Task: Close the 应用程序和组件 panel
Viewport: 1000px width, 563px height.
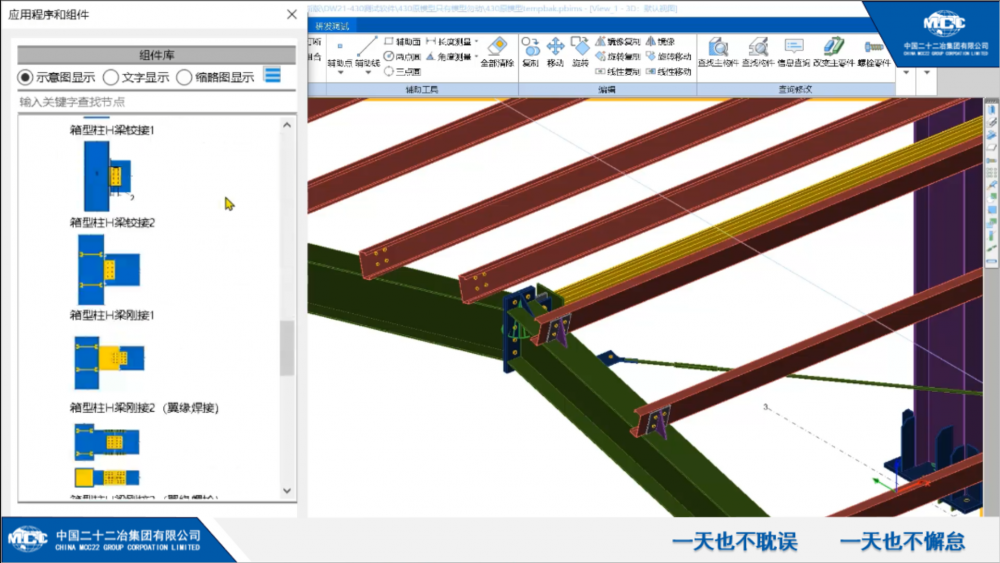Action: [291, 14]
